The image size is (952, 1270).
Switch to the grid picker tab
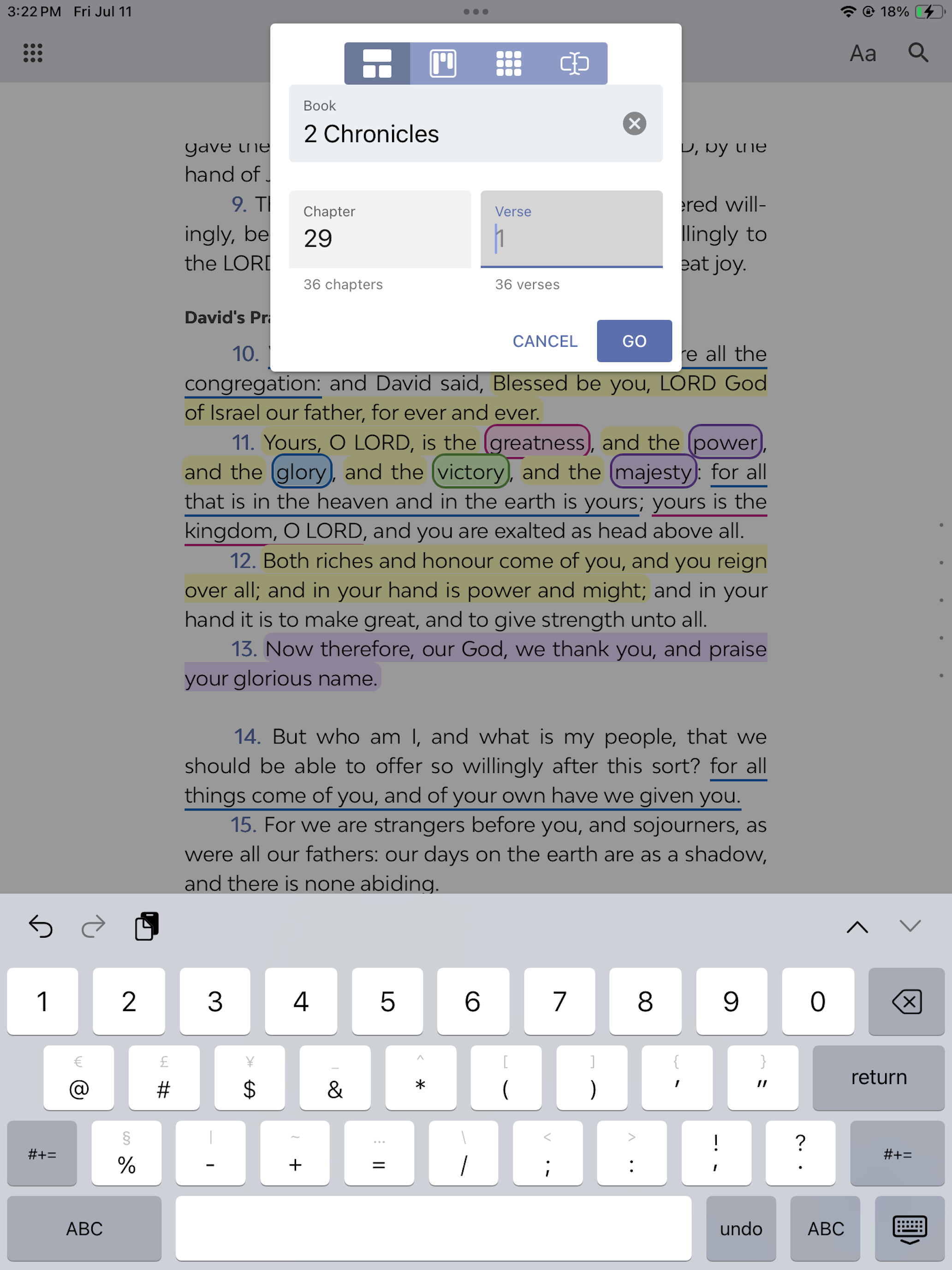click(508, 63)
